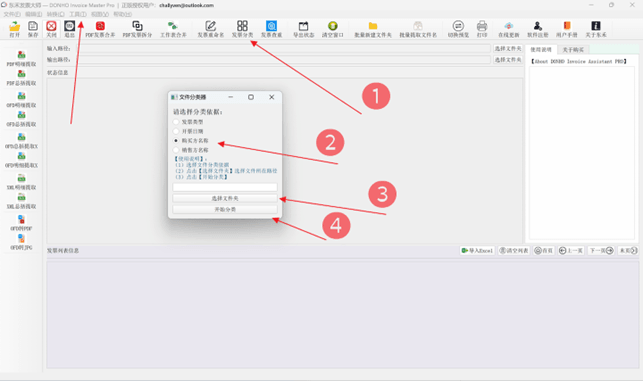The image size is (643, 381).
Task: Open the 发票查重 duplicate check tool
Action: coord(271,29)
